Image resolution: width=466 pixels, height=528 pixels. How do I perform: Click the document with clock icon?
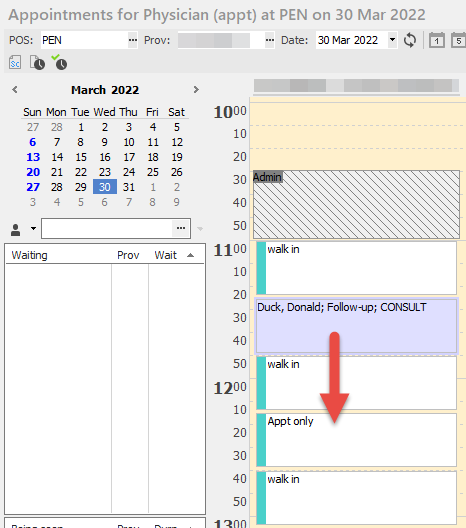coord(37,63)
